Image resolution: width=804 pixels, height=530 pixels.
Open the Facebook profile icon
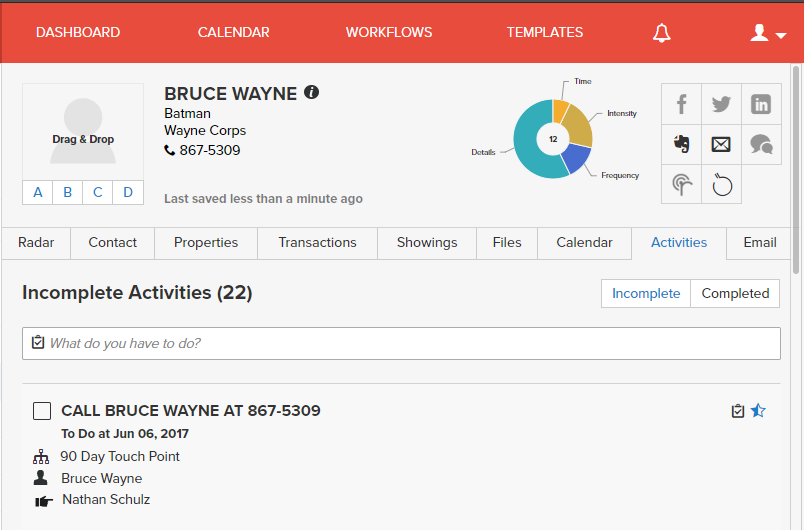(682, 104)
